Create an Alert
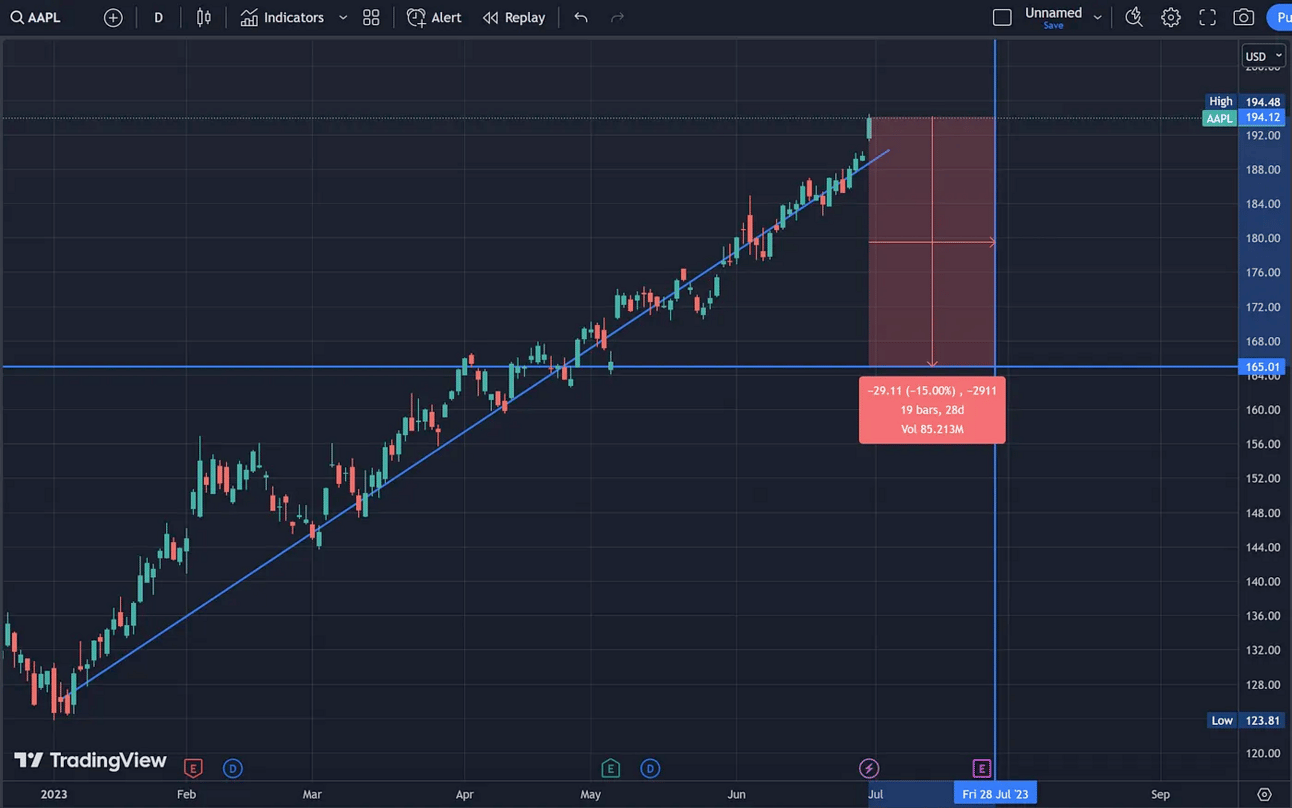The width and height of the screenshot is (1292, 808). click(x=434, y=18)
